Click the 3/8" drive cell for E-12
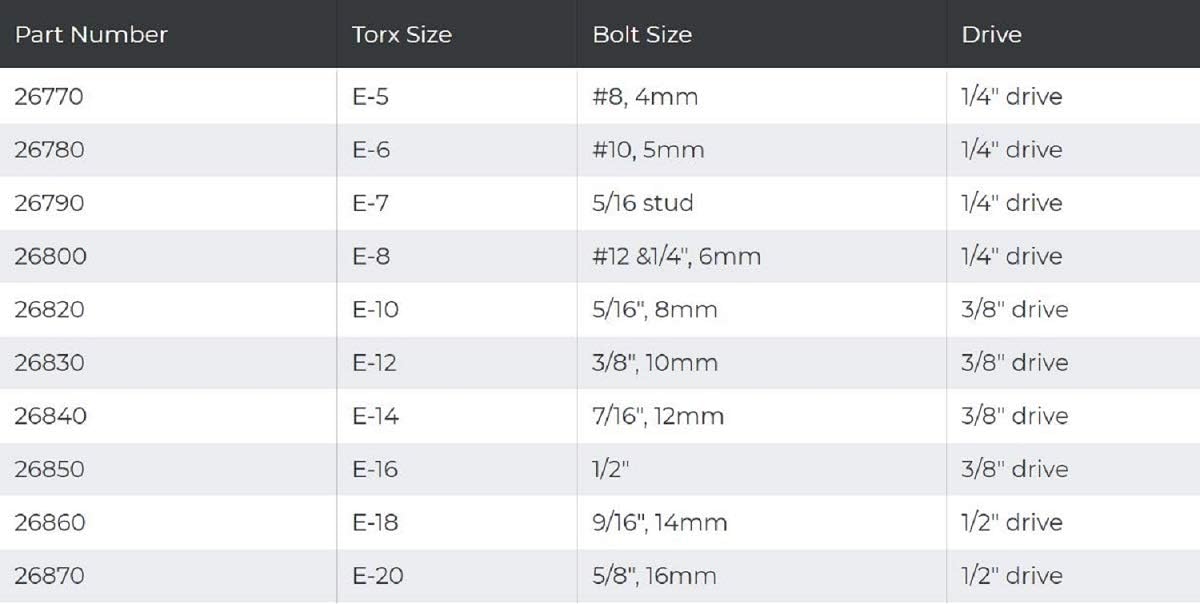This screenshot has width=1200, height=604. (1014, 362)
